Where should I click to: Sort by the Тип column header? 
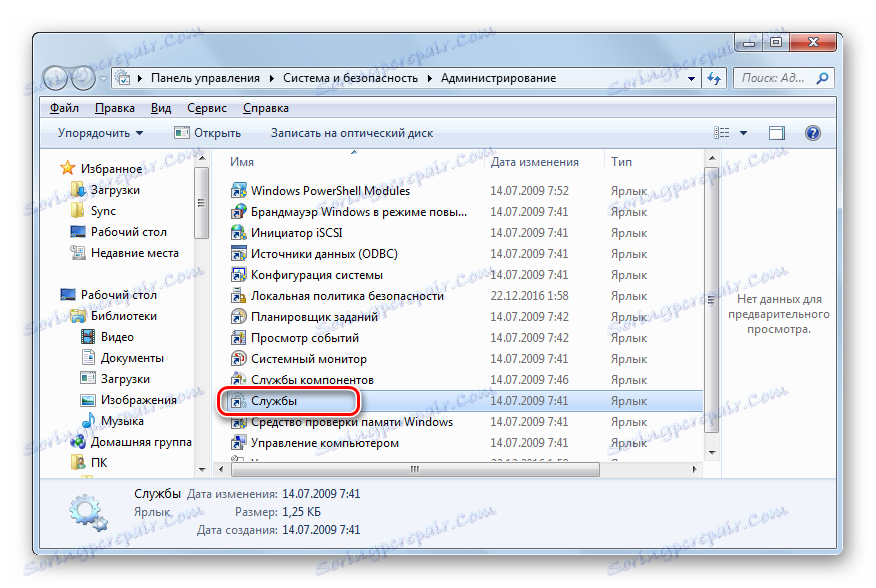[621, 162]
